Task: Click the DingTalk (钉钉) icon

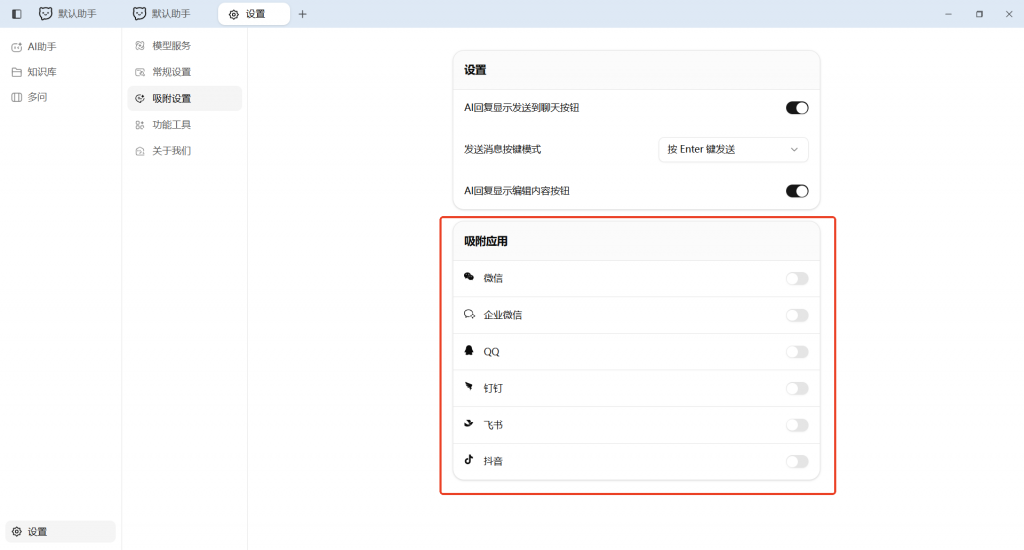Action: [x=469, y=388]
